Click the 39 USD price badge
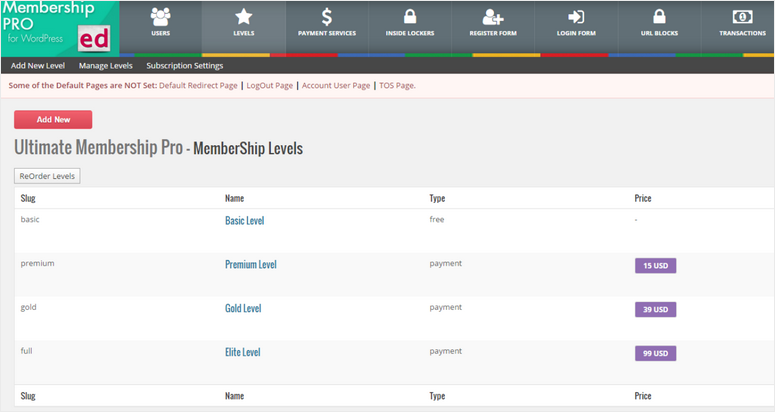 (655, 310)
